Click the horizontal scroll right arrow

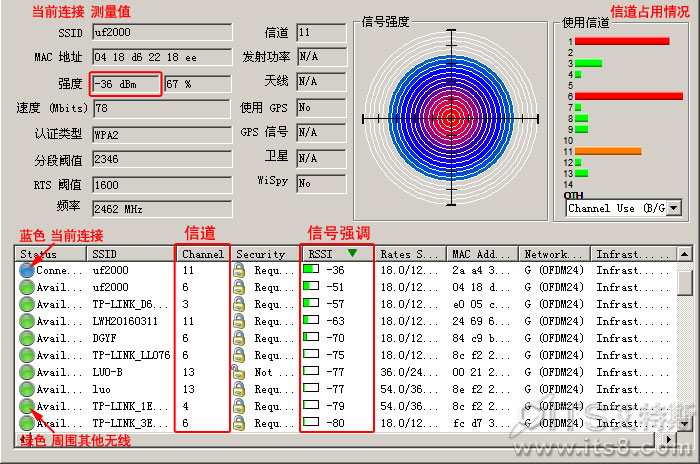tap(668, 439)
